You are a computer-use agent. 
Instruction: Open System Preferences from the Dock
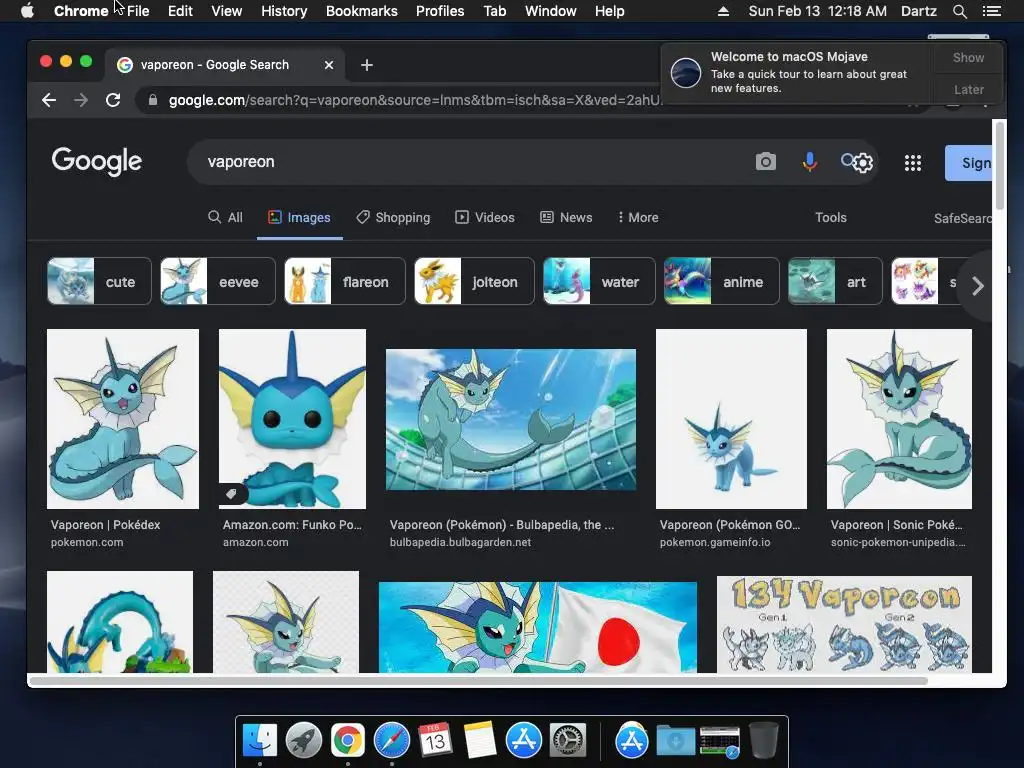click(x=568, y=741)
